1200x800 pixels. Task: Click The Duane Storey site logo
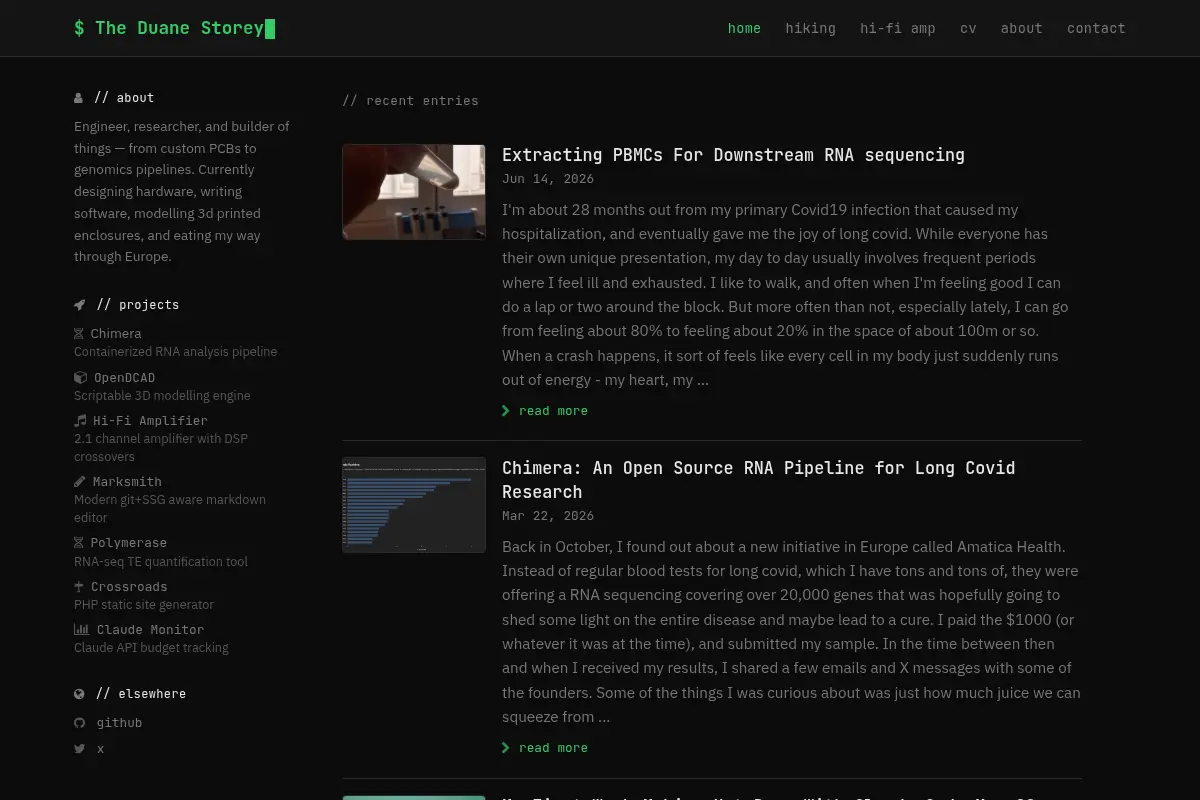(x=174, y=28)
